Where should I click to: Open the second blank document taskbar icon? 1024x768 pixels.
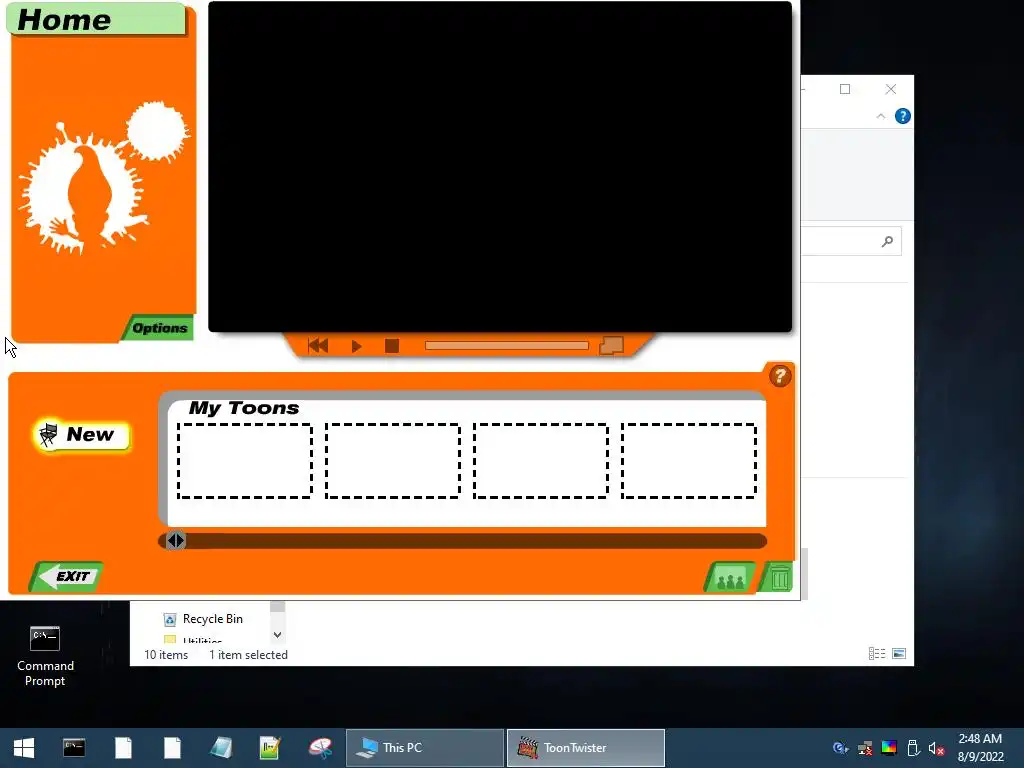pos(172,748)
